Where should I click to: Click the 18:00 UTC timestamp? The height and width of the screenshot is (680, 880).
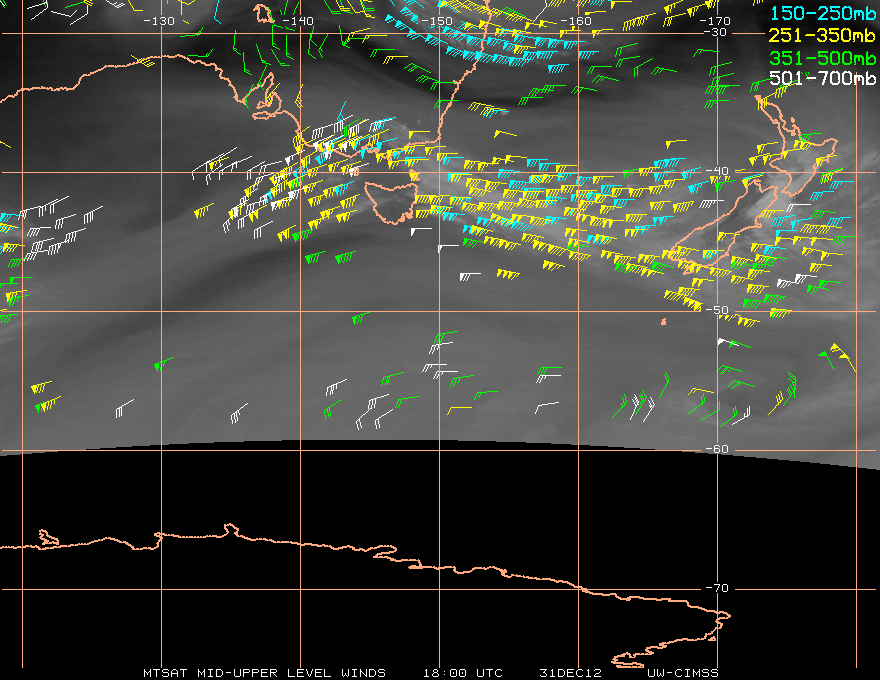[x=462, y=673]
